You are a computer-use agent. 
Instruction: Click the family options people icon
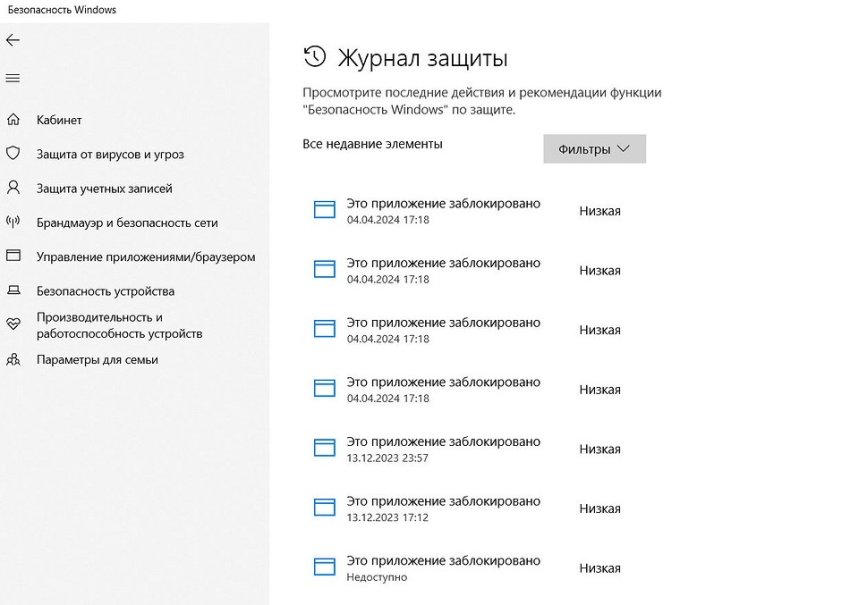pyautogui.click(x=14, y=359)
